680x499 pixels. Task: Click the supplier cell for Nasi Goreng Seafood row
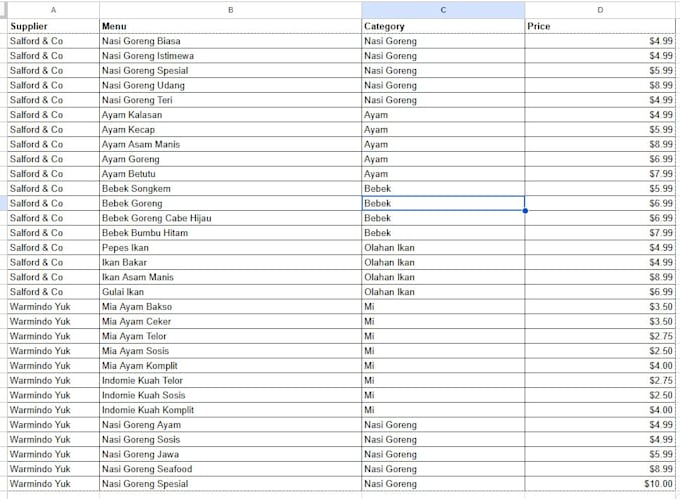click(x=53, y=469)
